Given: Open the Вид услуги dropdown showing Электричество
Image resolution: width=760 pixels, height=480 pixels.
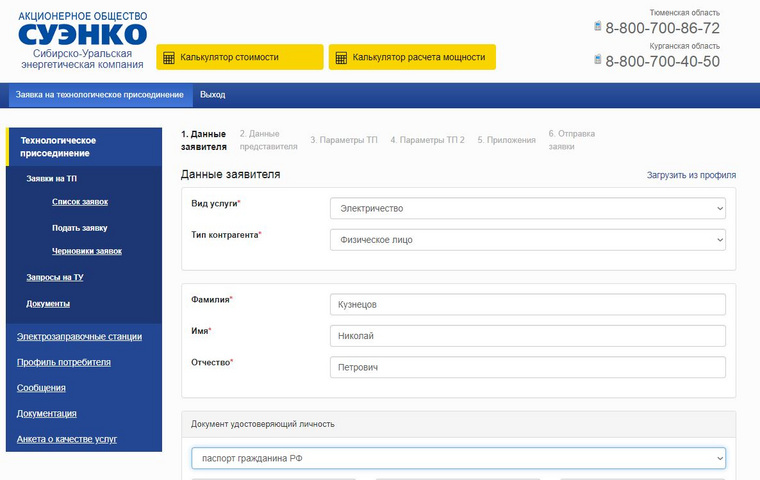Looking at the screenshot, I should point(528,208).
